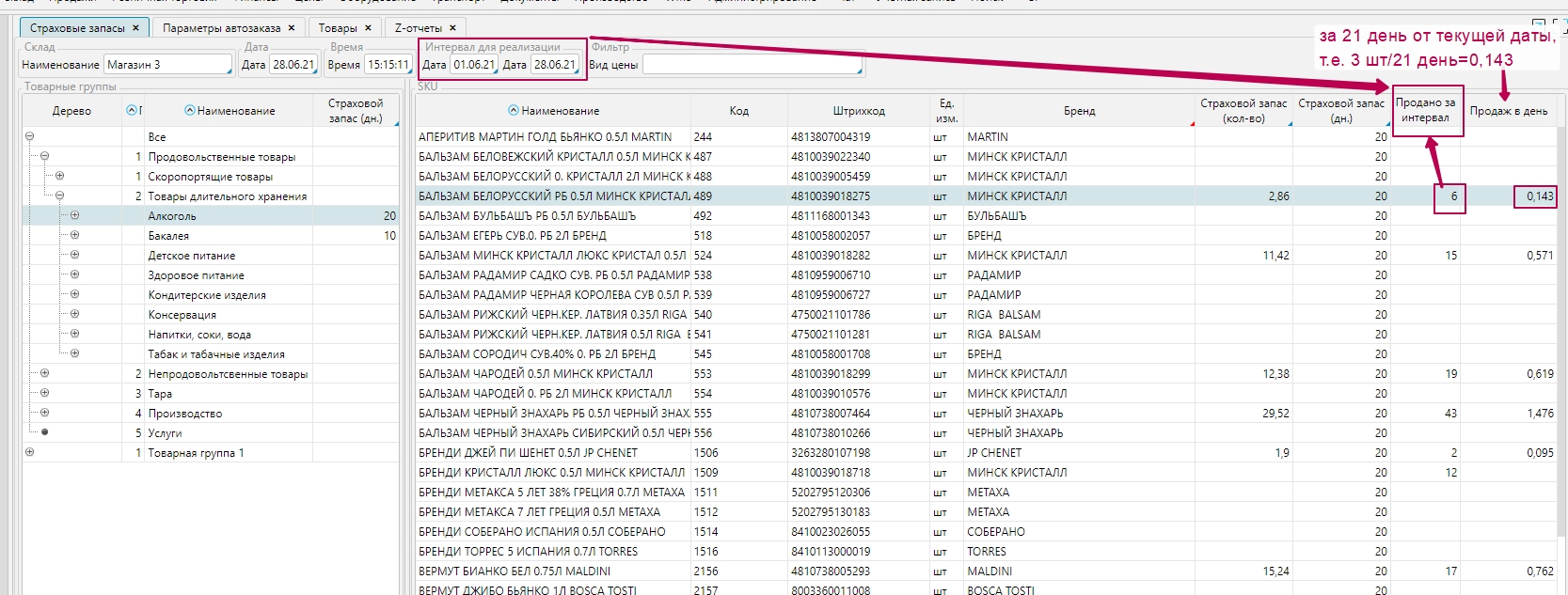Close the Страховые запасы tab
Screen dimensions: 1568x595
(135, 28)
